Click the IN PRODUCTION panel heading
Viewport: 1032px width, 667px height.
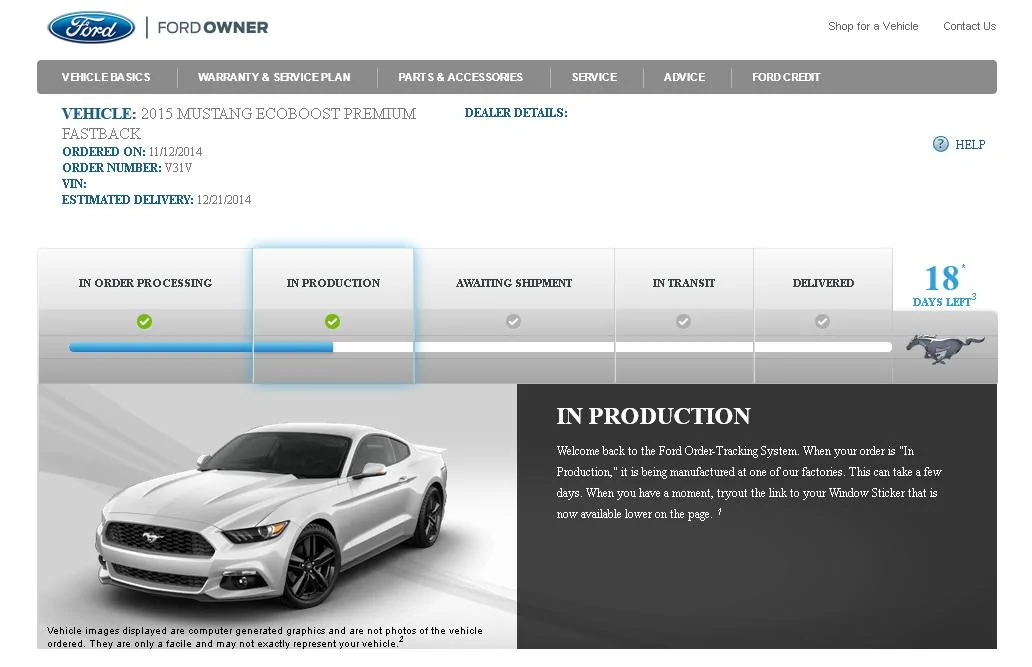coord(654,416)
